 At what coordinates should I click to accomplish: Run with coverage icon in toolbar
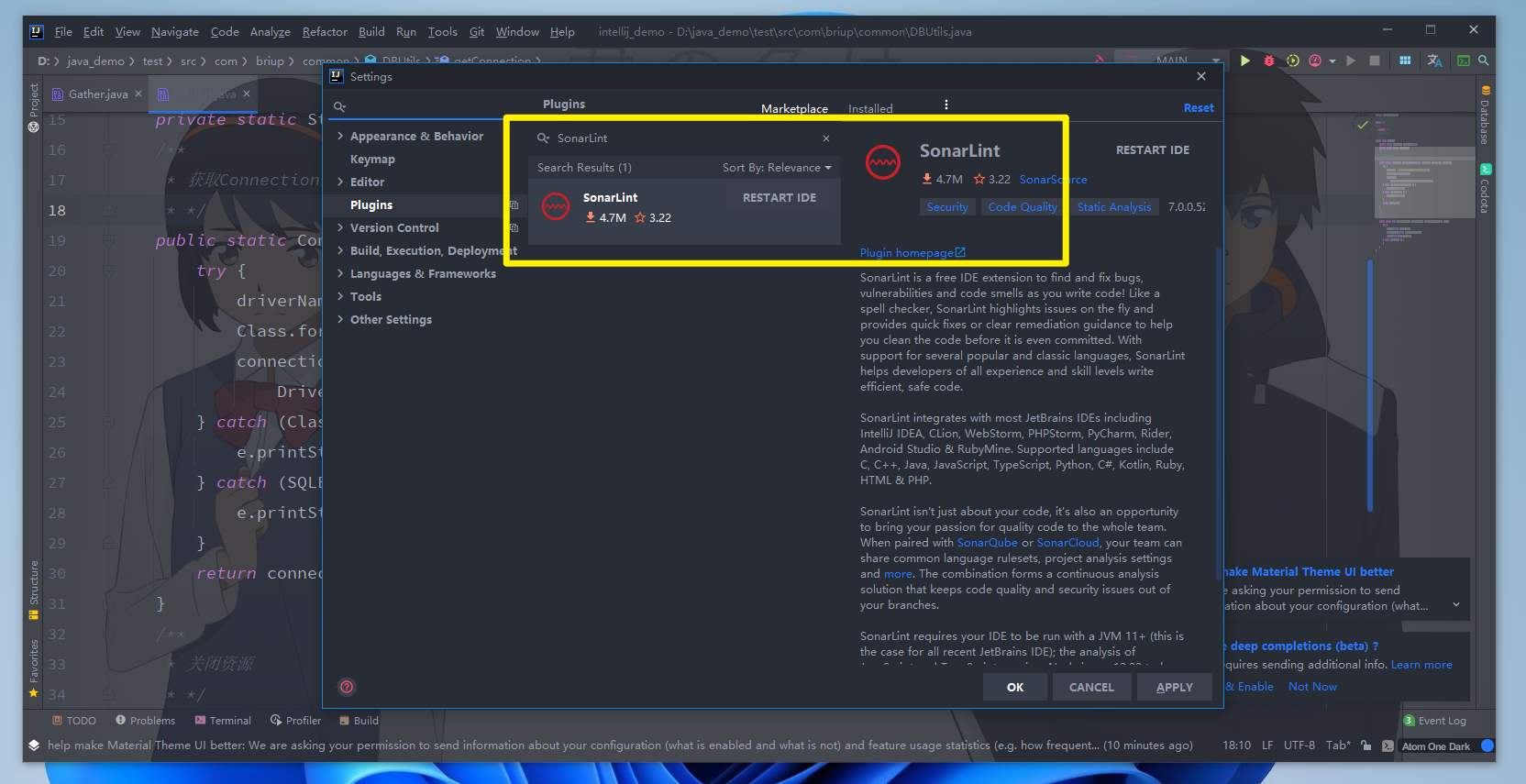click(1292, 61)
